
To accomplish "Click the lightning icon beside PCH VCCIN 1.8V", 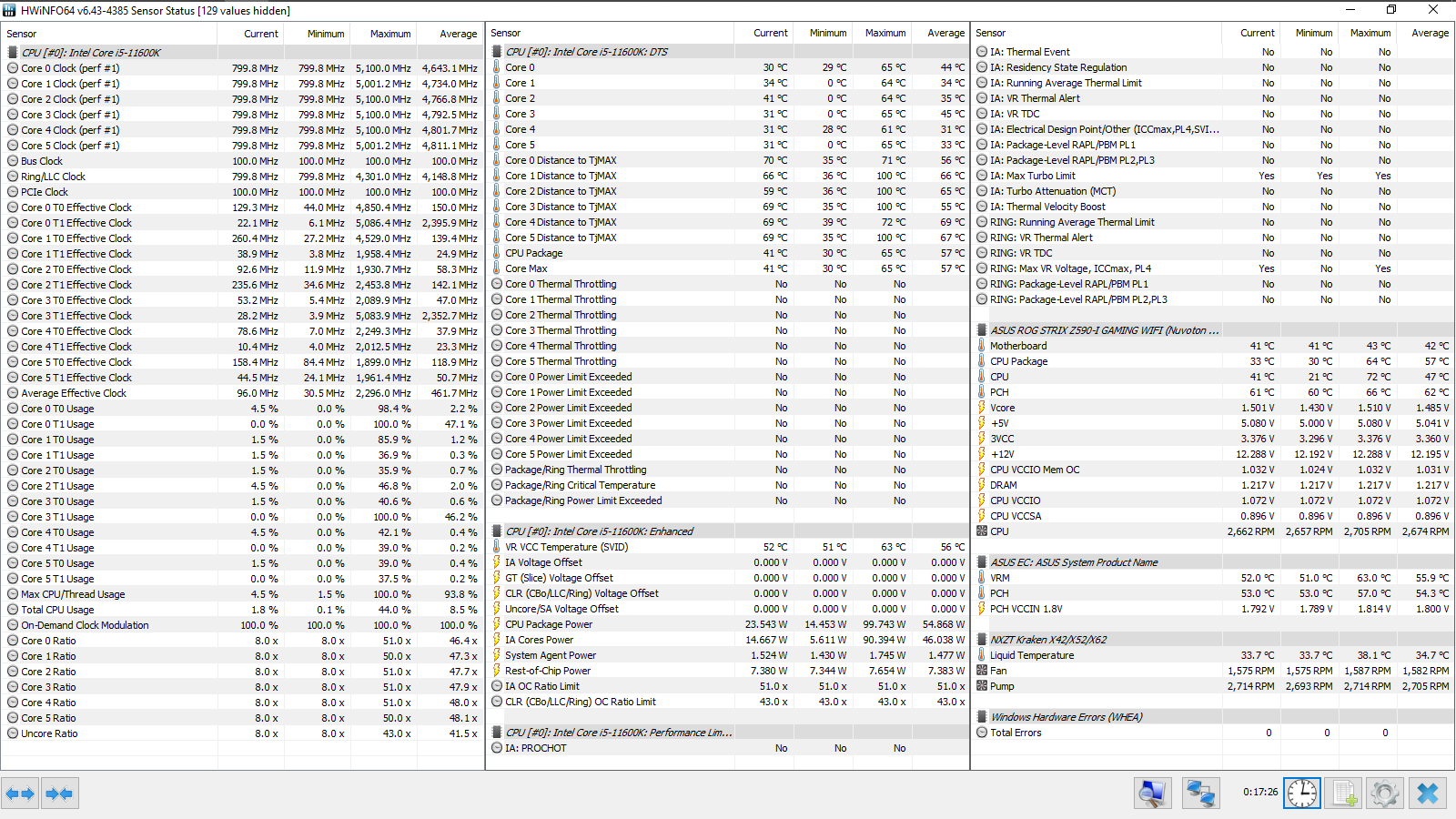I will pos(982,609).
